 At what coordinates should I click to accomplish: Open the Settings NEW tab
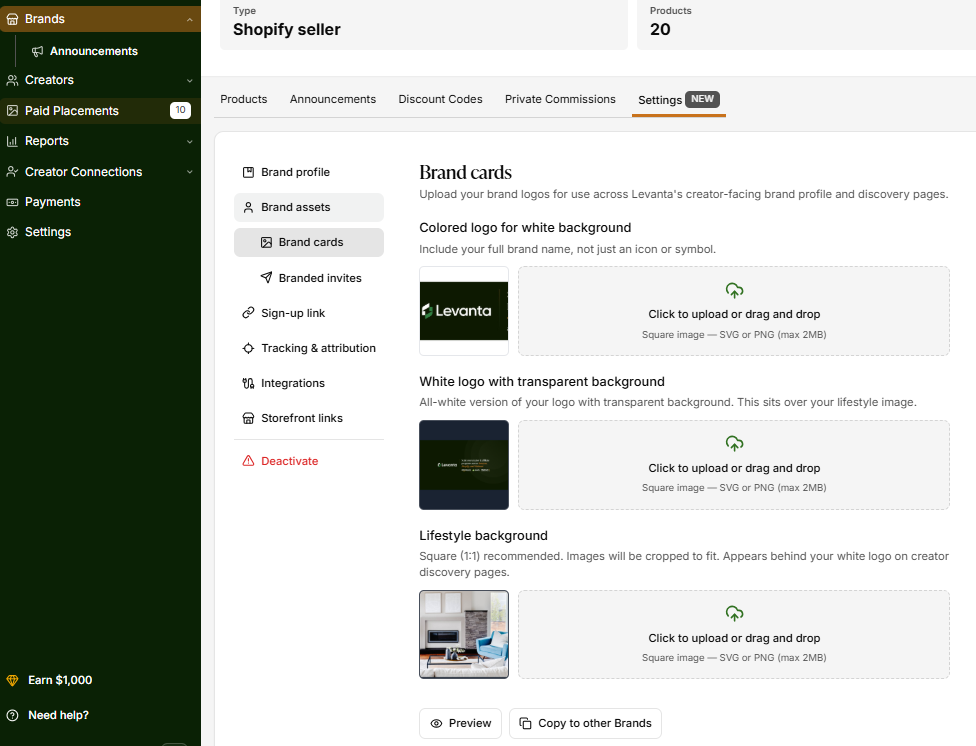point(678,100)
